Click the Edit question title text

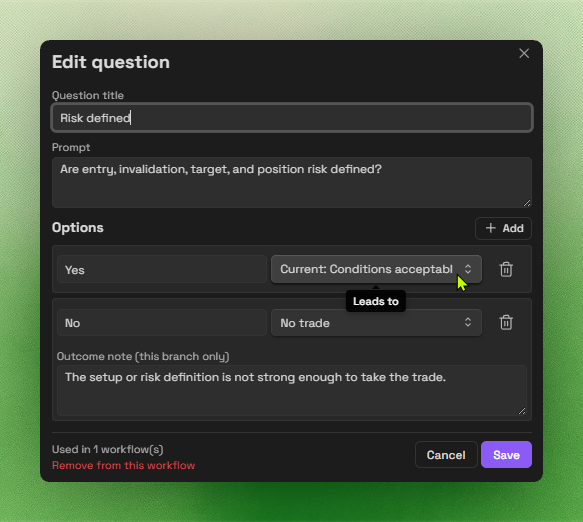(111, 62)
